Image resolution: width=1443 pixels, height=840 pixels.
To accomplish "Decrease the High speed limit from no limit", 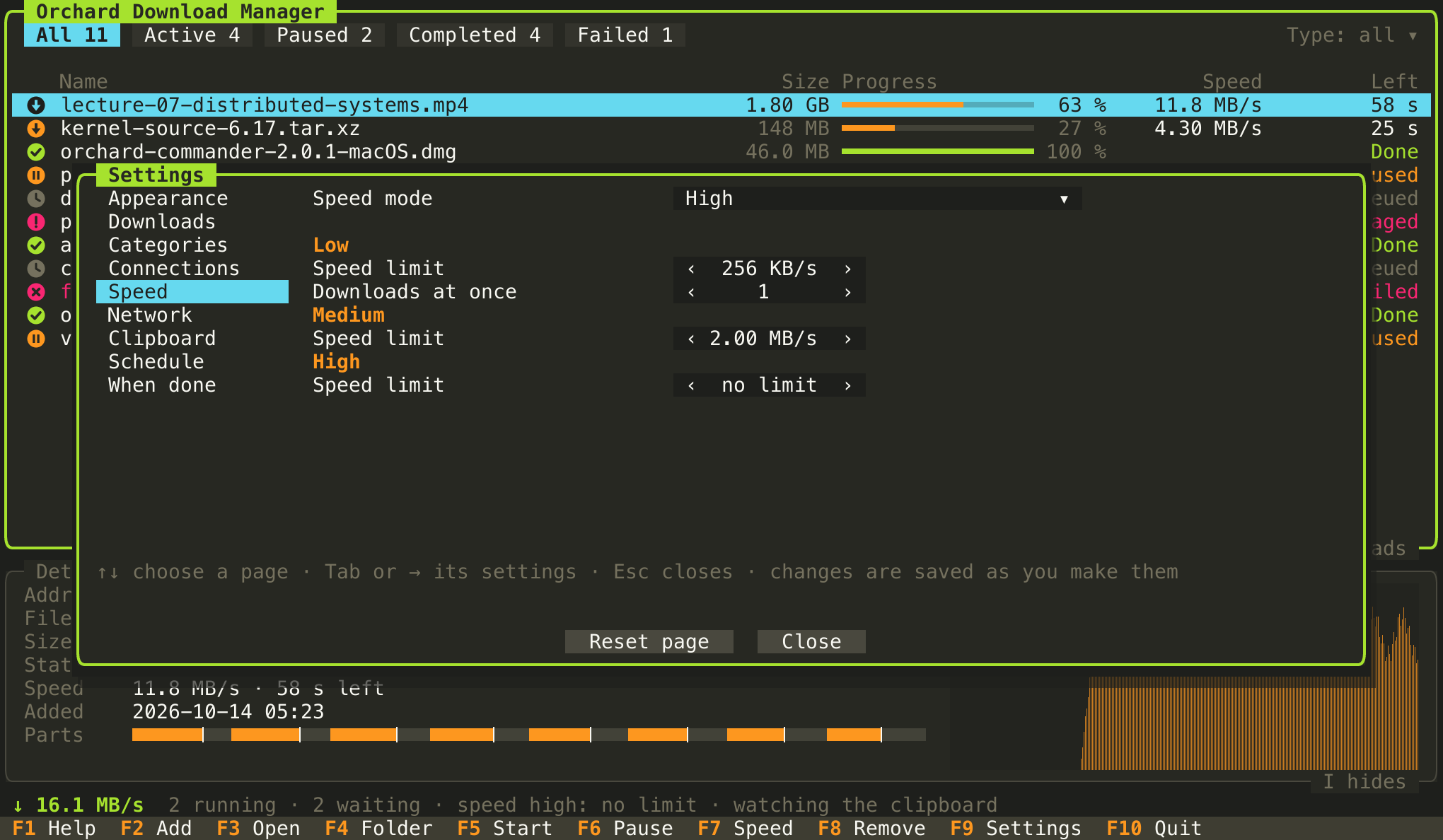I will [x=691, y=385].
